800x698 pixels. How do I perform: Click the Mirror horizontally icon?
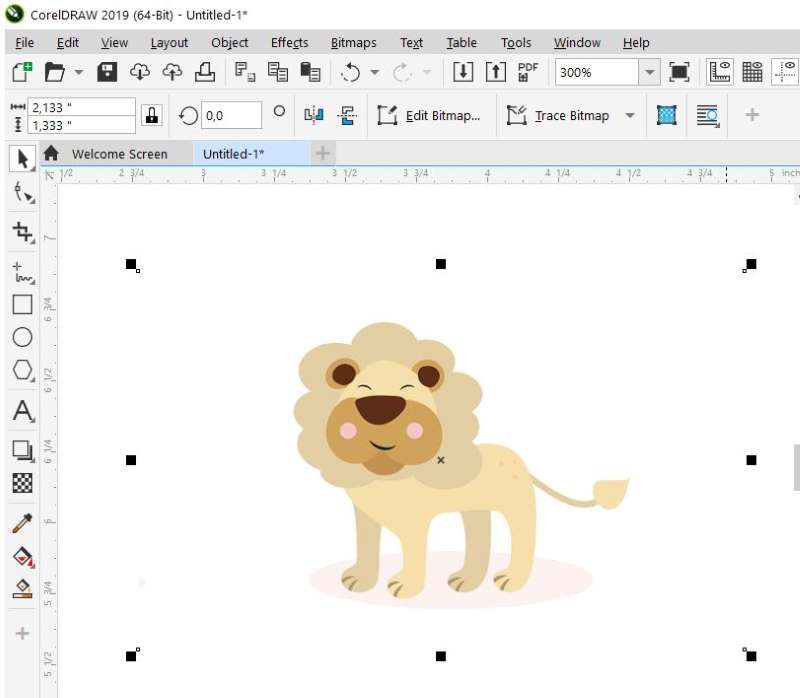coord(314,116)
